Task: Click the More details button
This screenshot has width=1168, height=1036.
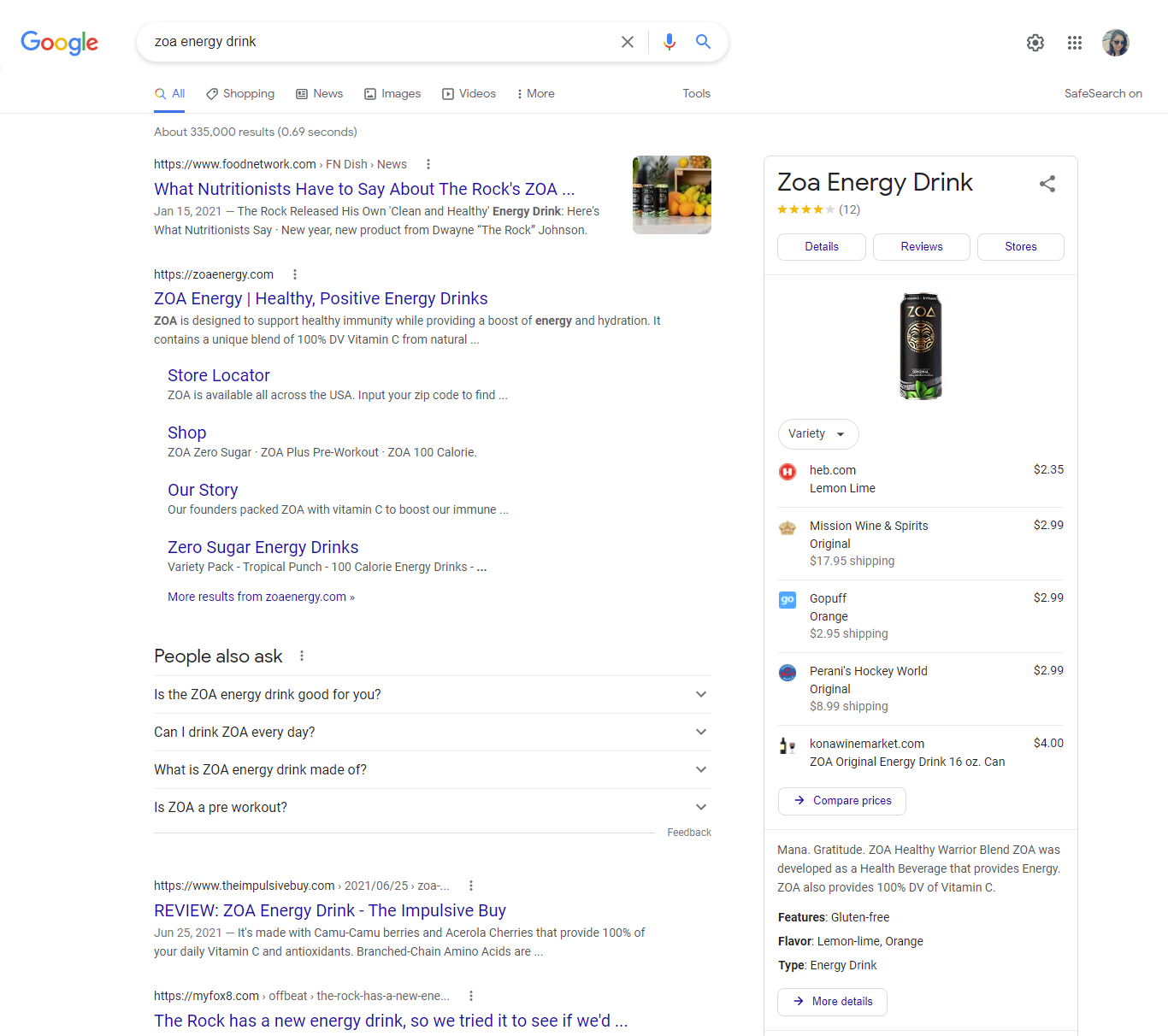Action: point(832,1002)
